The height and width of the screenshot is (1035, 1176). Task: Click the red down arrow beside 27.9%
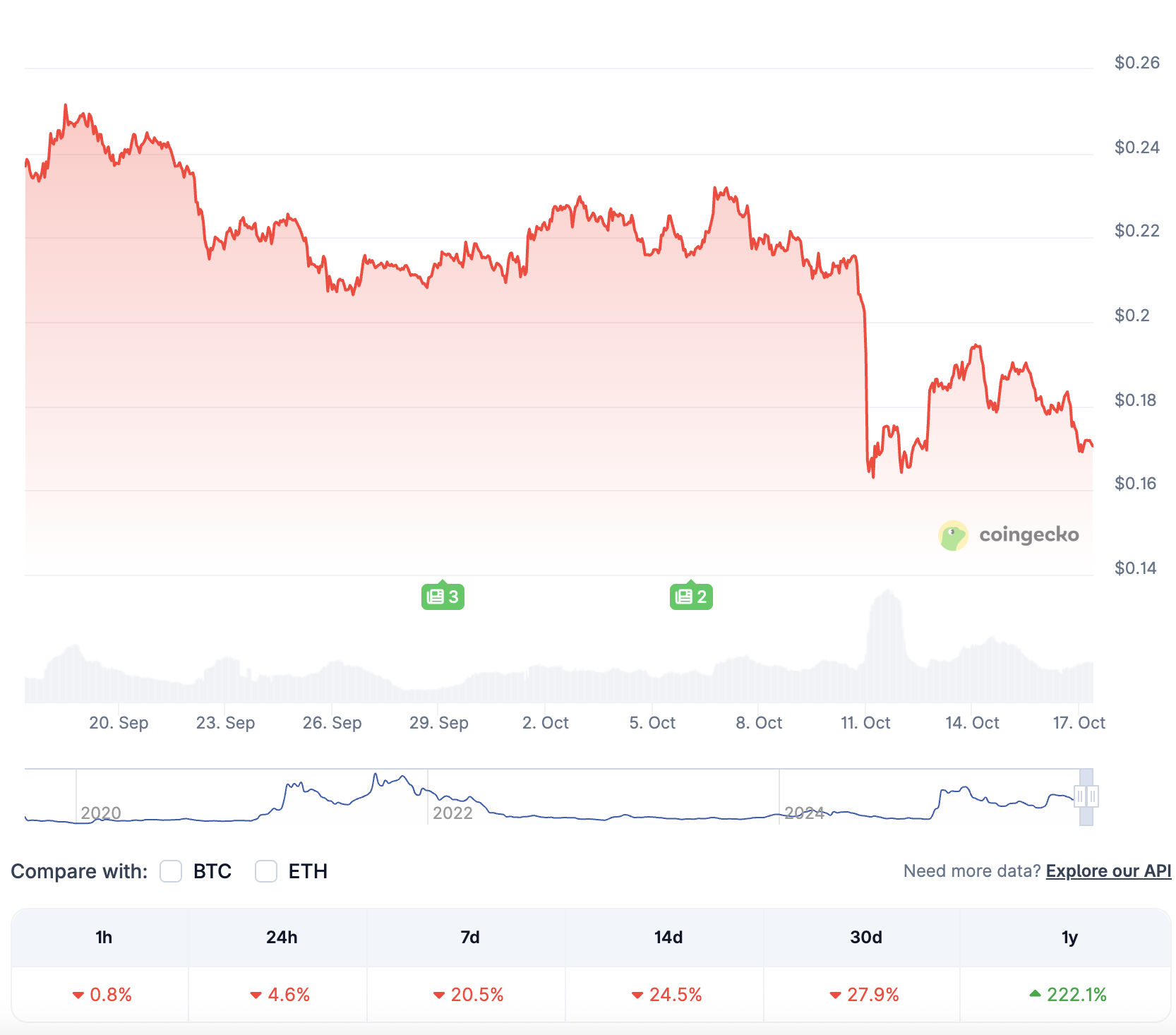click(x=835, y=995)
